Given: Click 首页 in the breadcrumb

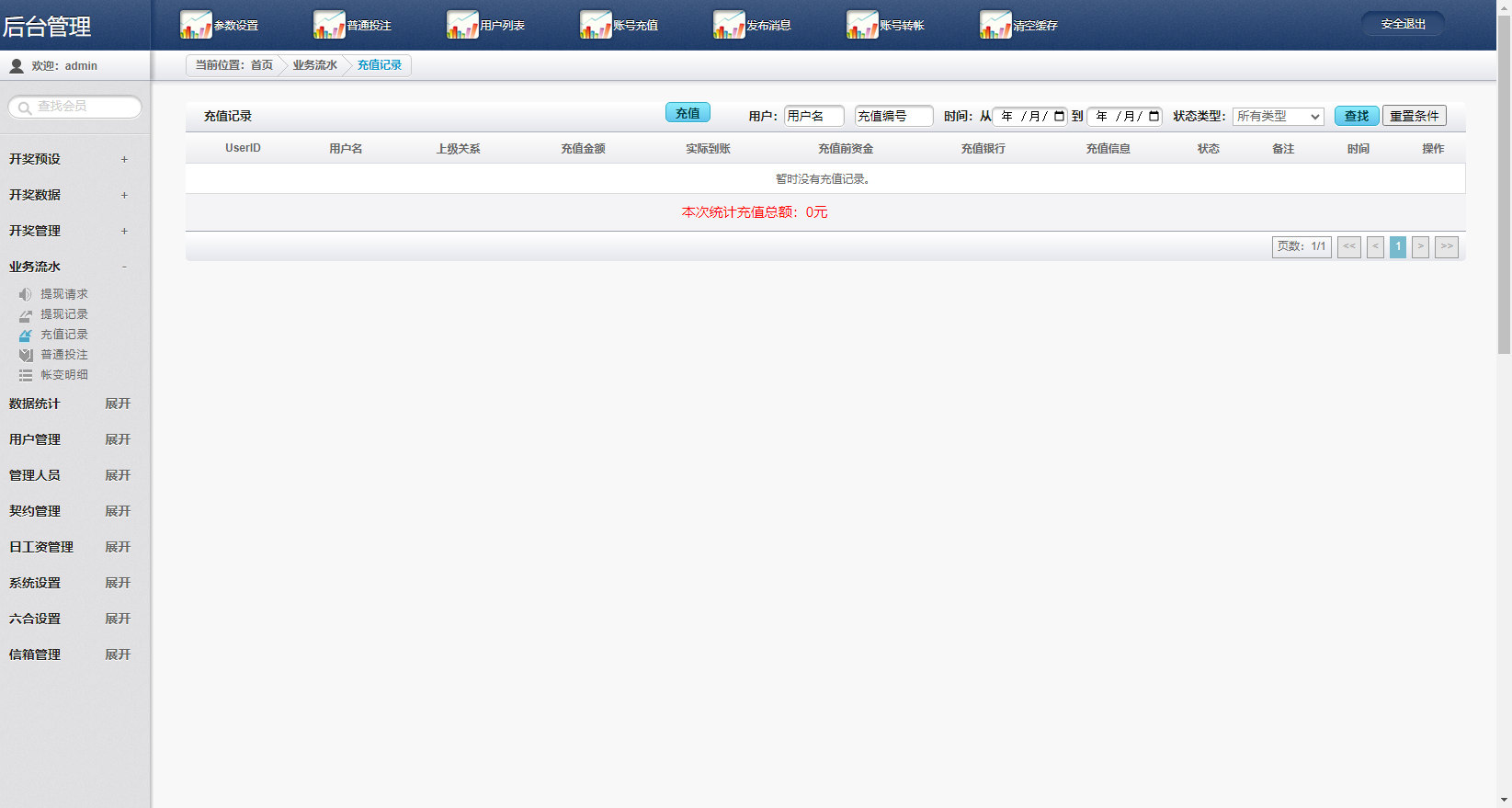Looking at the screenshot, I should click(262, 65).
